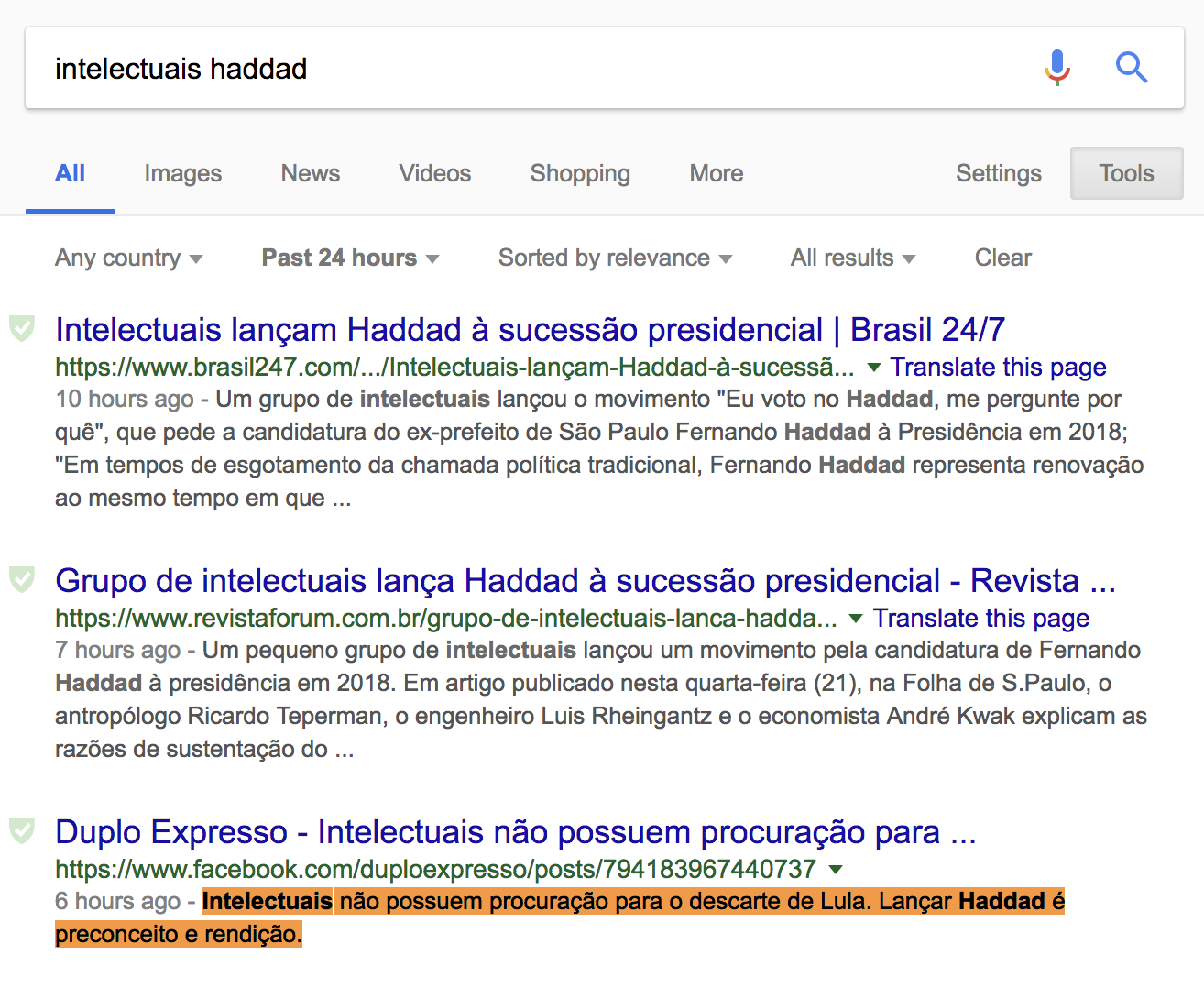Viewport: 1204px width, 988px height.
Task: Open the Brasil 24/7 result headline
Action: 530,330
